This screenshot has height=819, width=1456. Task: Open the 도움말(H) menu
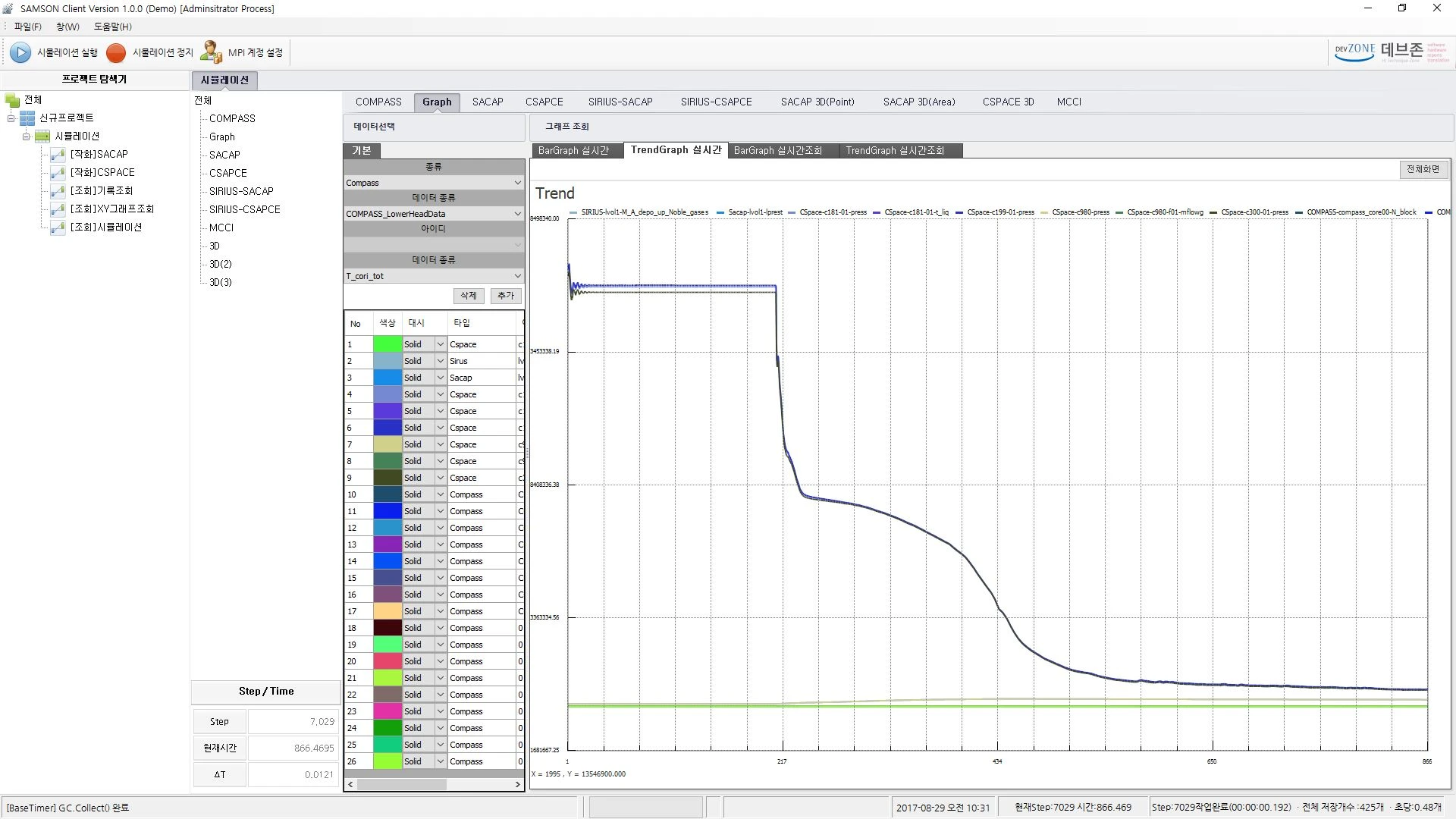[x=113, y=27]
